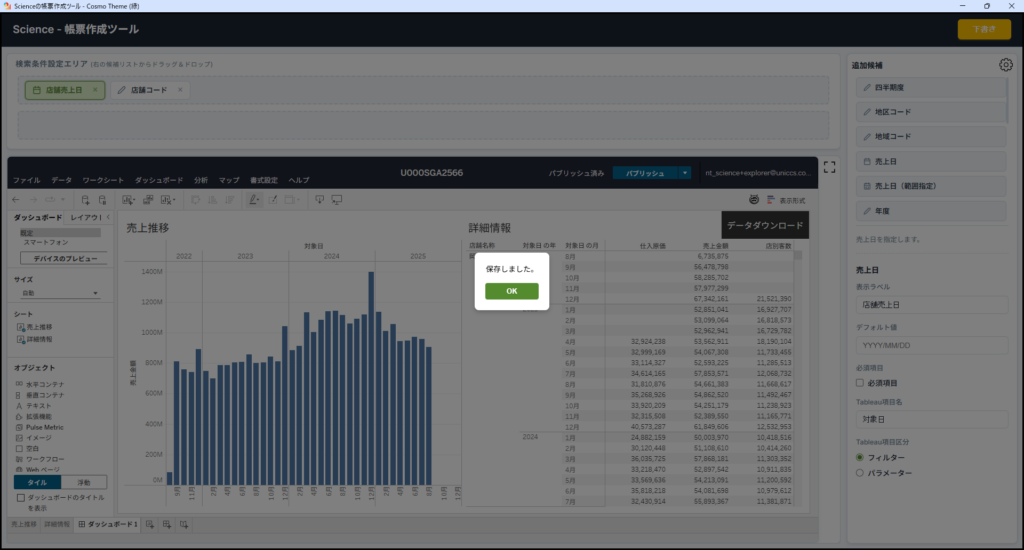Select 四半期度 in candidate list
The height and width of the screenshot is (550, 1024).
[x=931, y=88]
